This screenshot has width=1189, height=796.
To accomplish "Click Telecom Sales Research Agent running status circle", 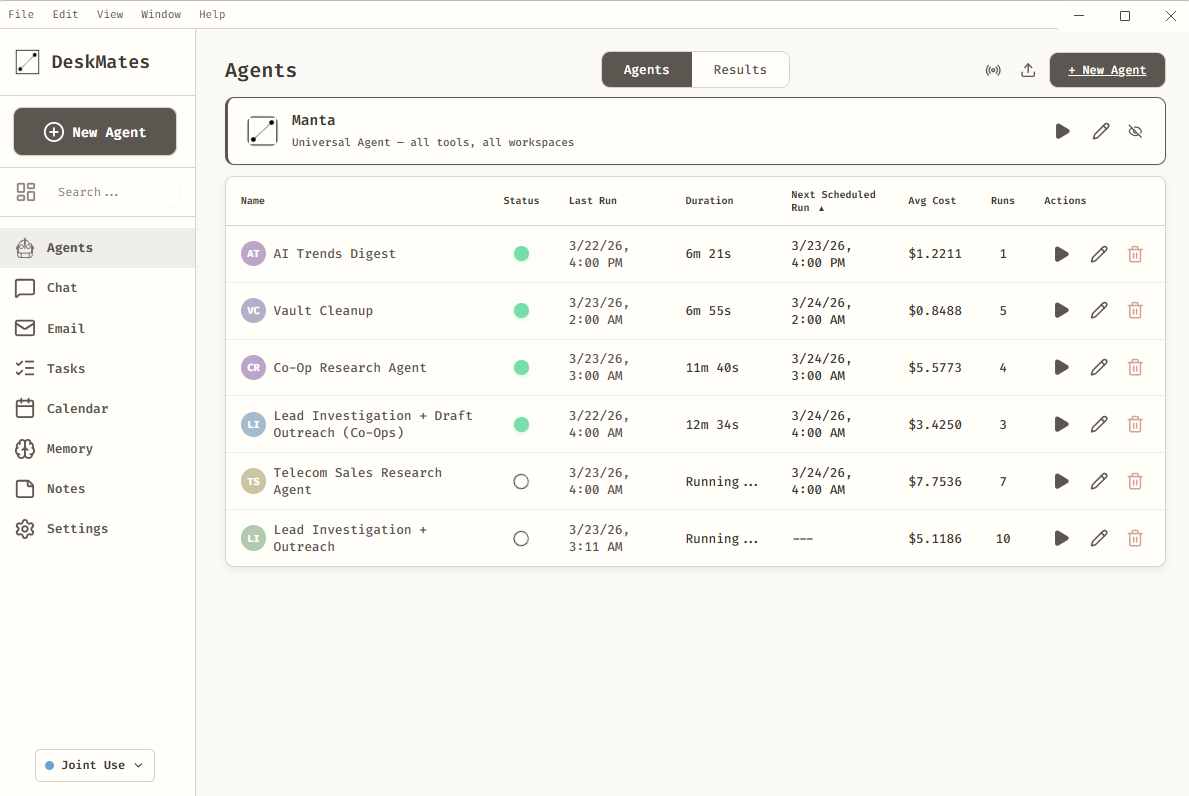I will coord(521,481).
